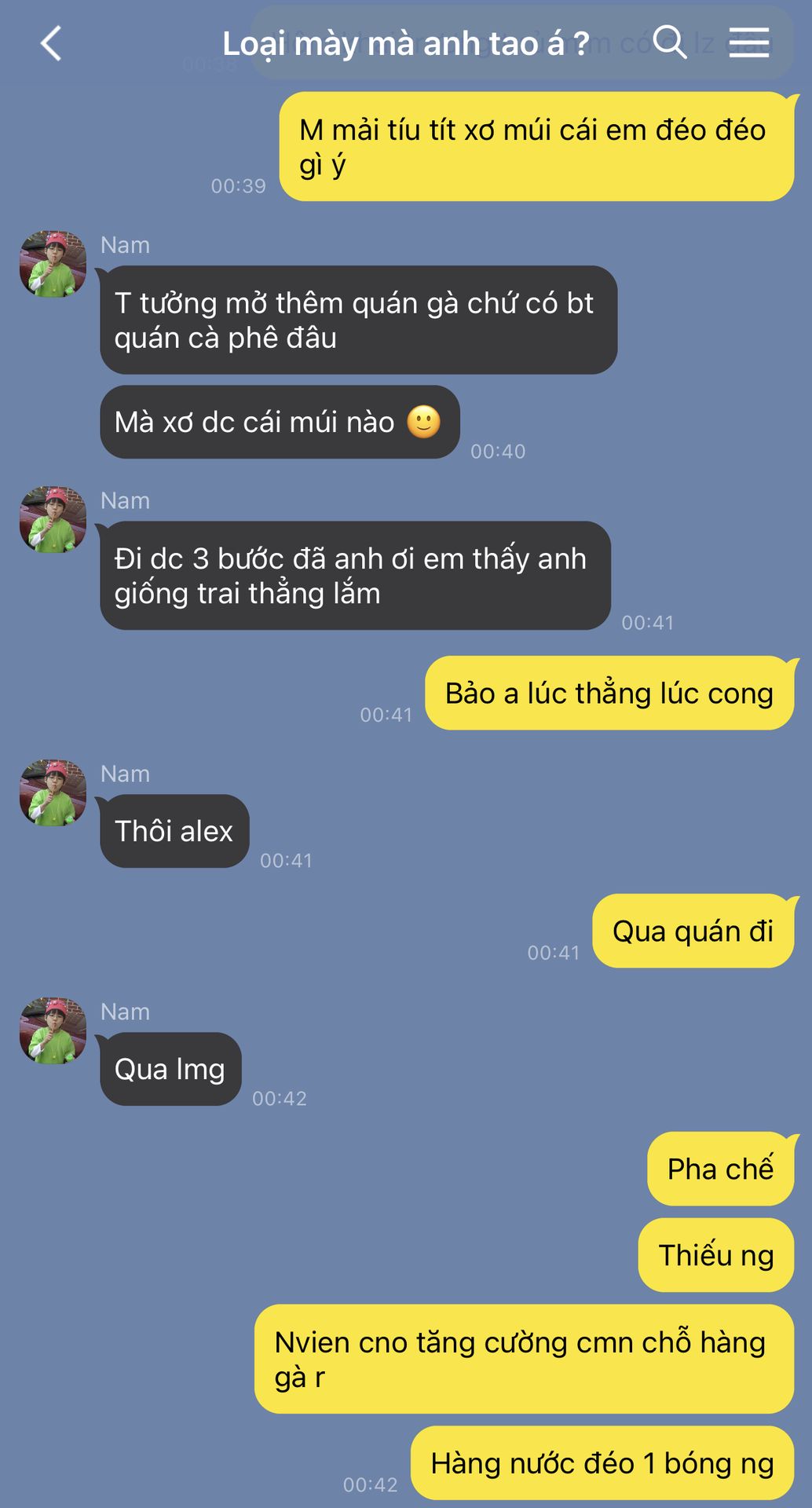Tap the smiley emoji in 'Mà xơ dc' message
Viewport: 812px width, 1508px height.
pos(424,422)
